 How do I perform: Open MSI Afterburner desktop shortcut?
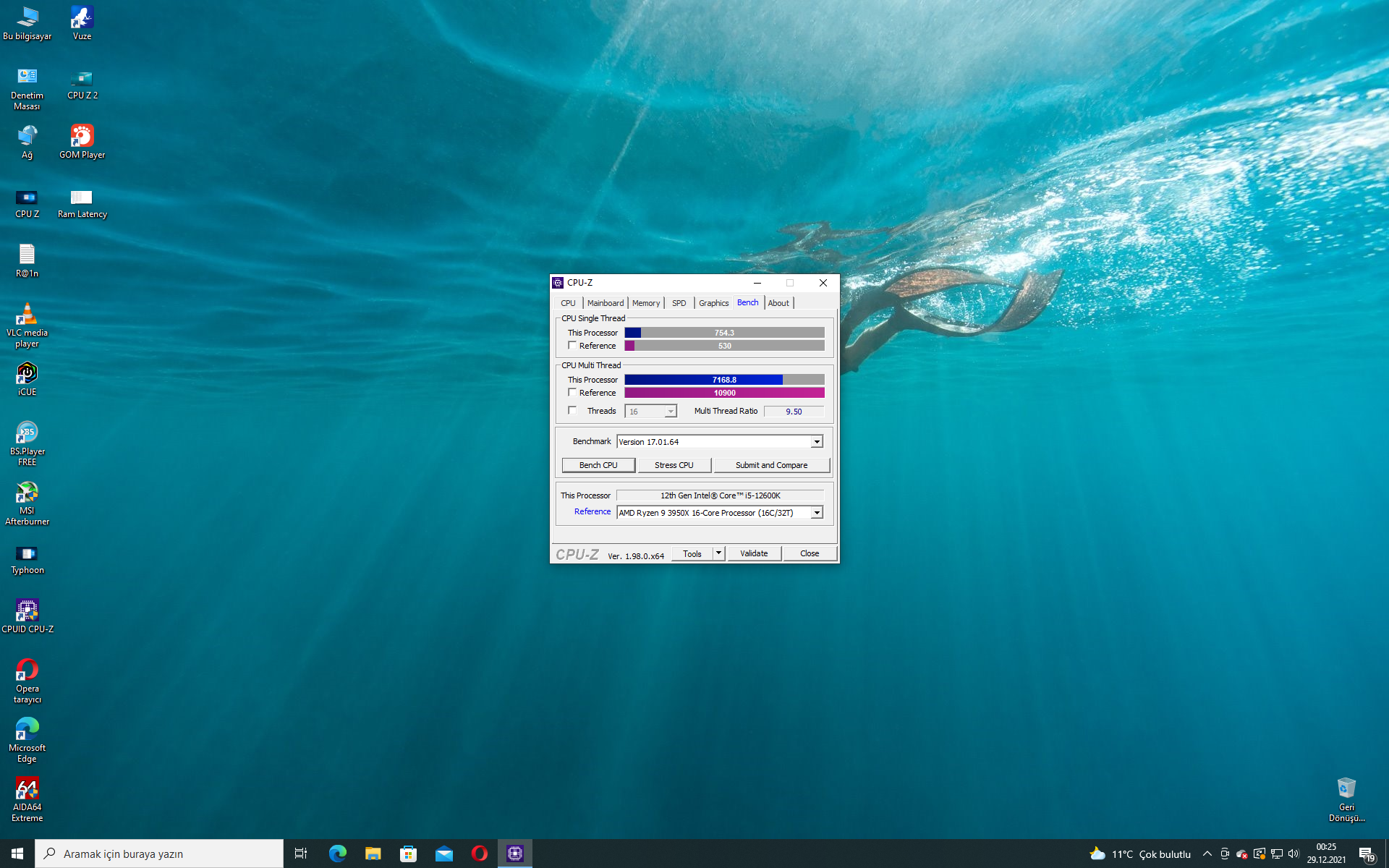point(27,503)
